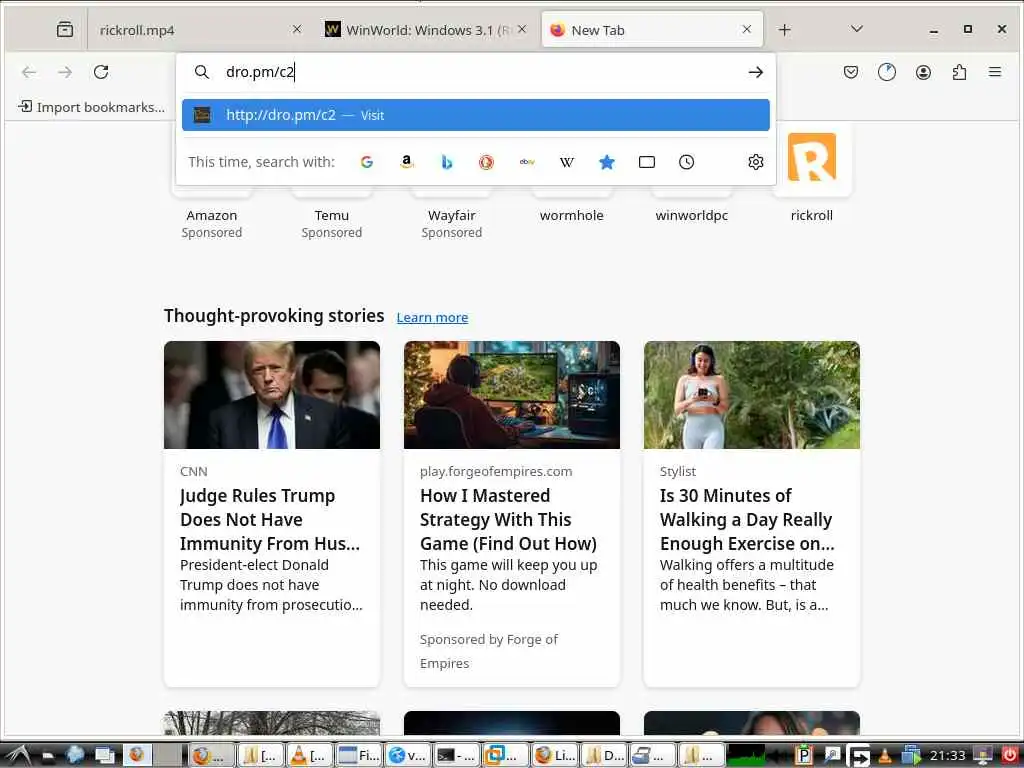Open the Pocket save icon
This screenshot has width=1024, height=768.
click(x=850, y=72)
